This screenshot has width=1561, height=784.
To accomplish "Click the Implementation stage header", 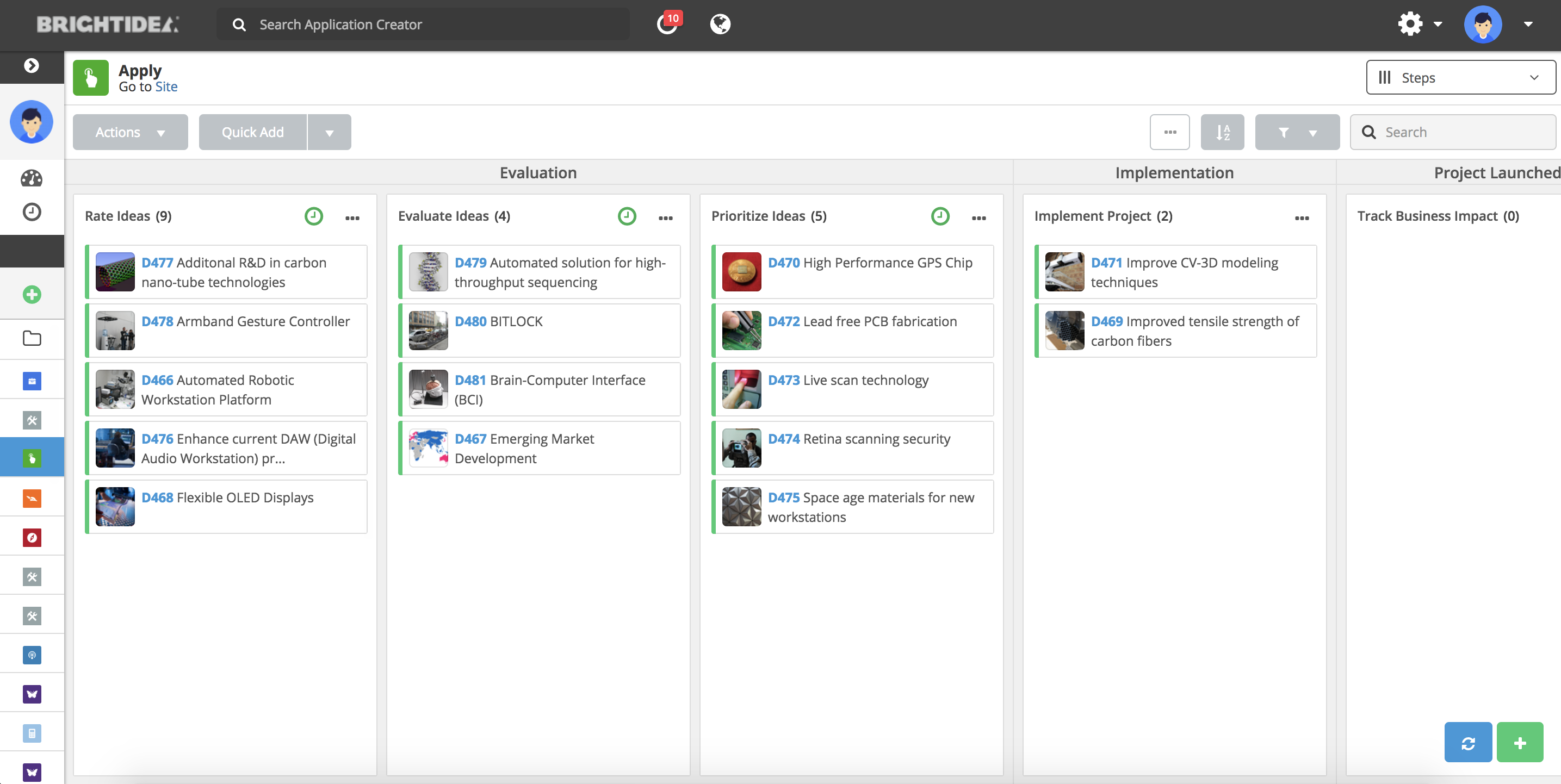I will point(1174,173).
